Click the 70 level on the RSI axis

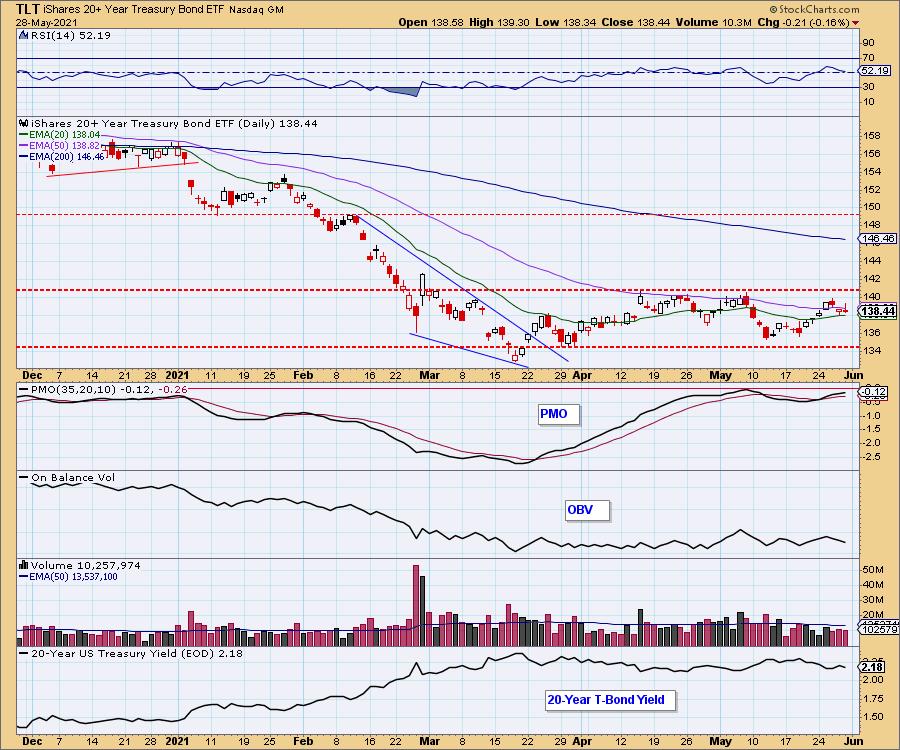coord(868,58)
